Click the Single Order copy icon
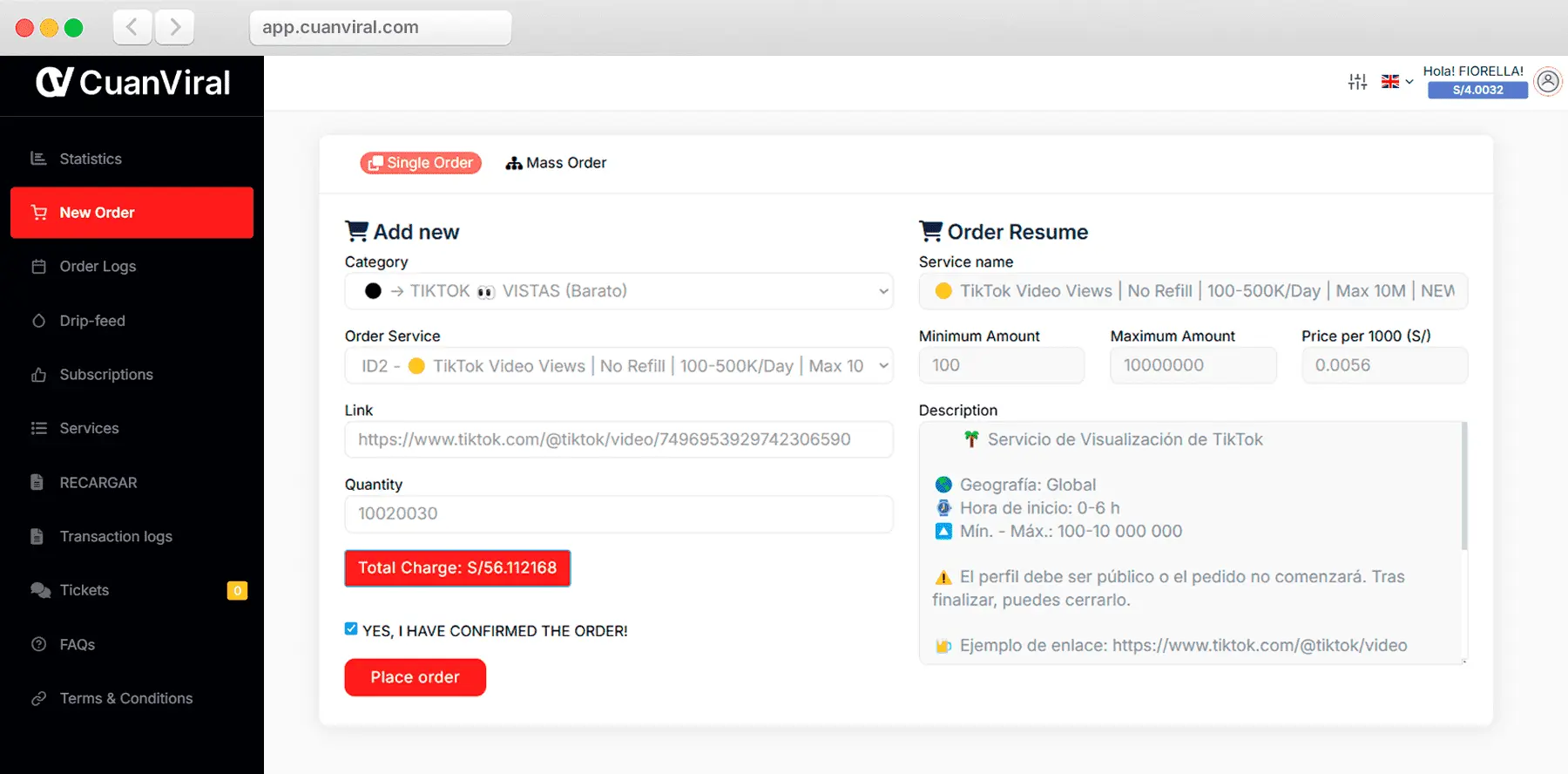The width and height of the screenshot is (1568, 774). tap(375, 163)
